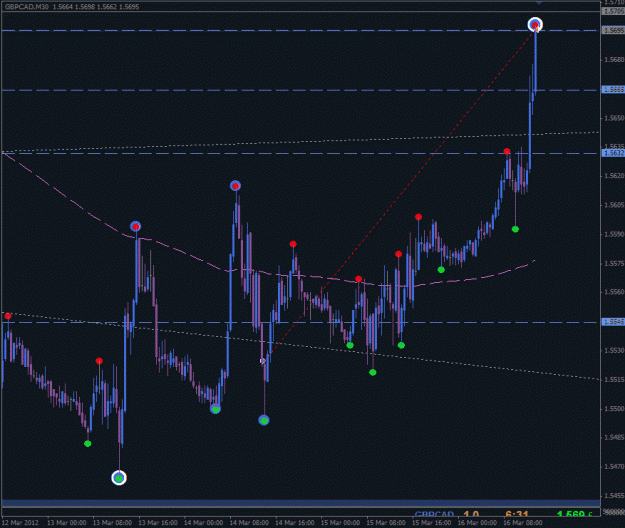Click red dot near 13 Mar 08:00 at 1.5525

pyautogui.click(x=99, y=361)
